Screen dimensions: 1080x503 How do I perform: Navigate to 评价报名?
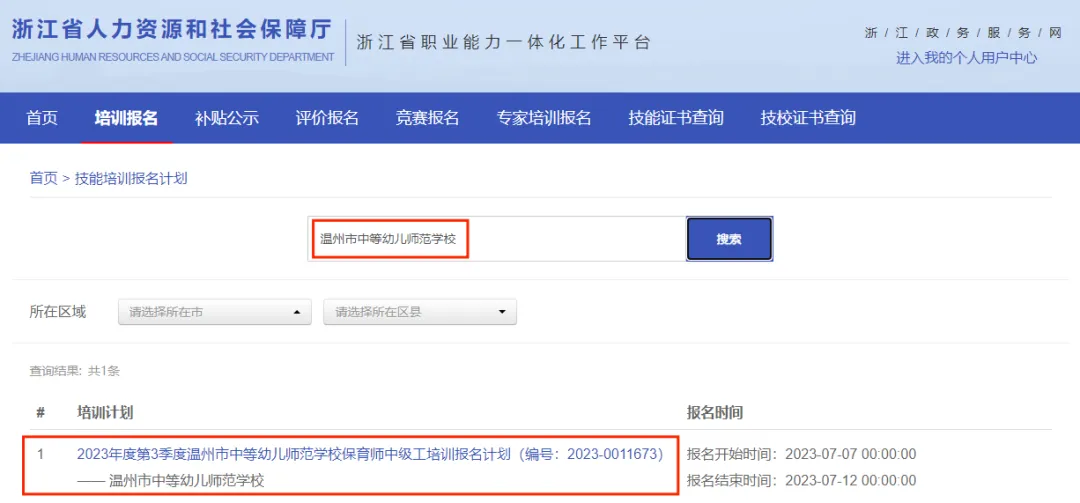[x=327, y=118]
